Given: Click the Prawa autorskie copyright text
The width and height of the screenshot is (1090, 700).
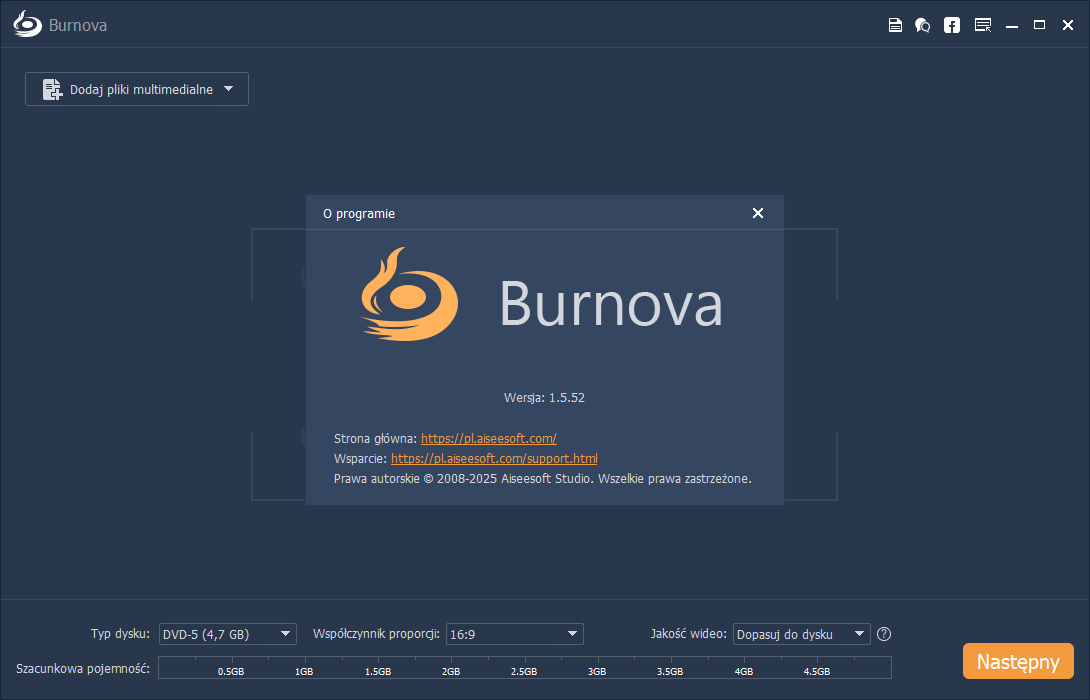Looking at the screenshot, I should point(542,479).
